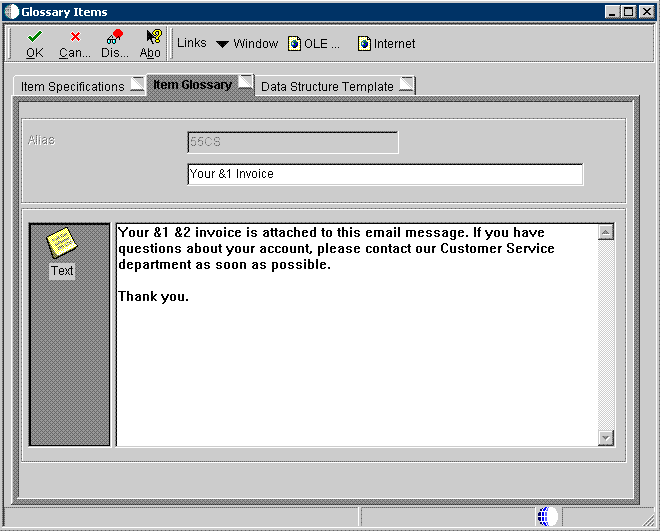The height and width of the screenshot is (531, 660).
Task: Open the OLE toolbar link icon
Action: (294, 43)
